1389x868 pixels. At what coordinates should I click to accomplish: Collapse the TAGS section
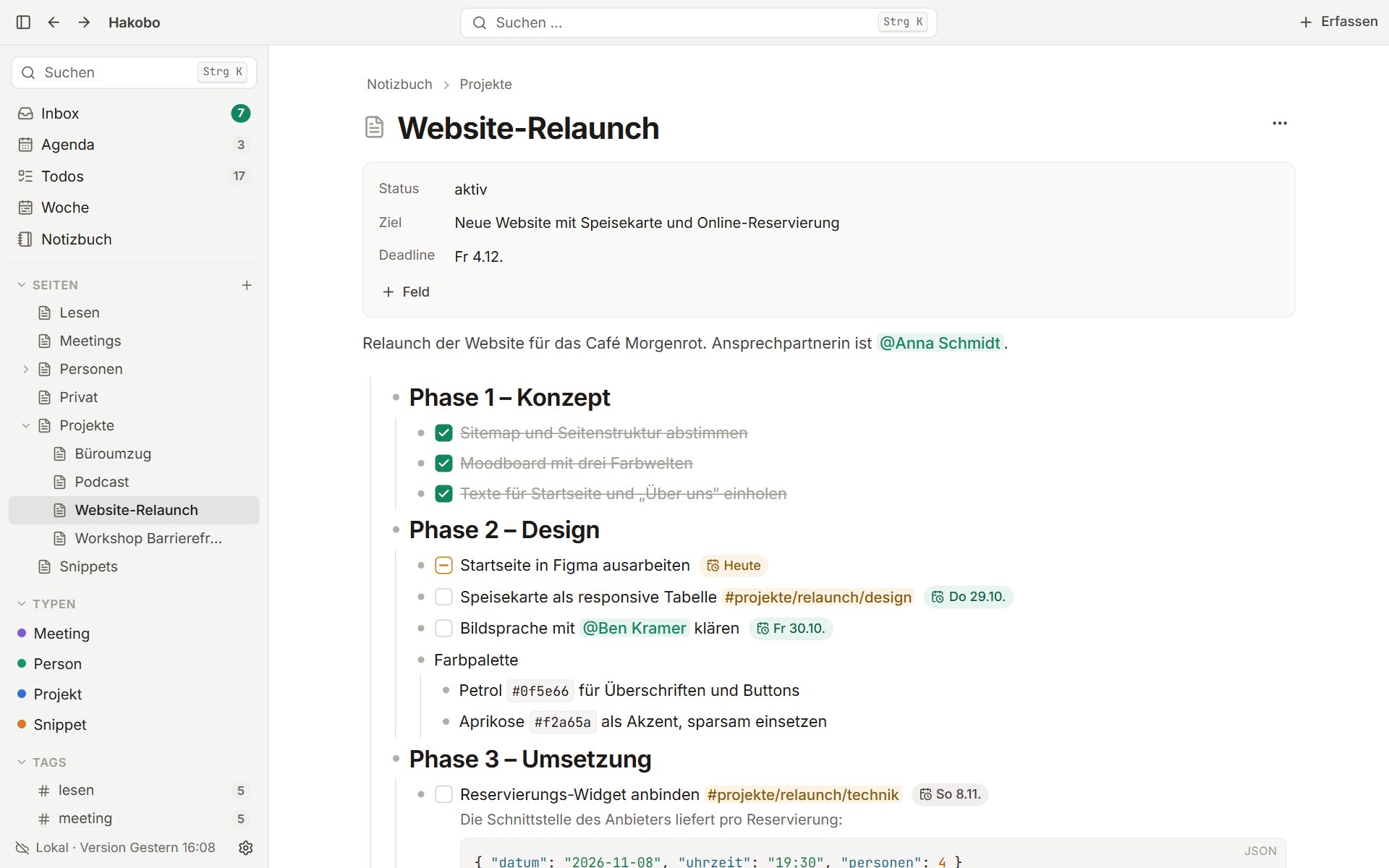coord(22,762)
